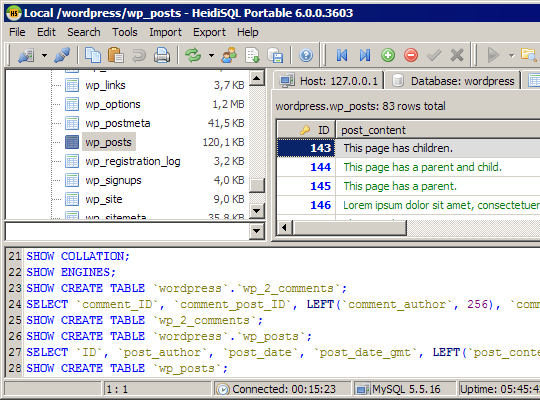
Task: Open the Edit menu
Action: [46, 32]
